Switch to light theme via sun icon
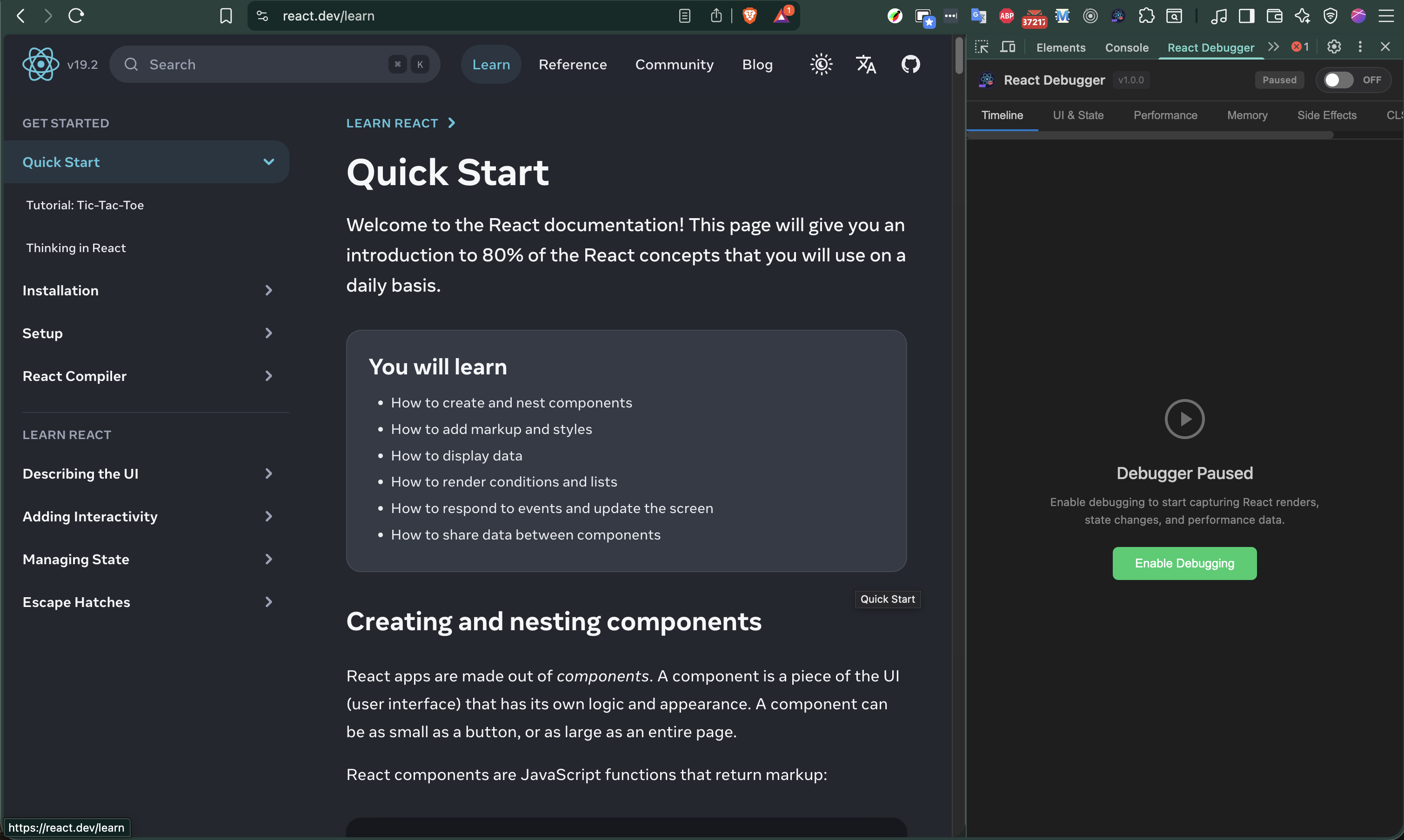Image resolution: width=1404 pixels, height=840 pixels. (x=821, y=64)
